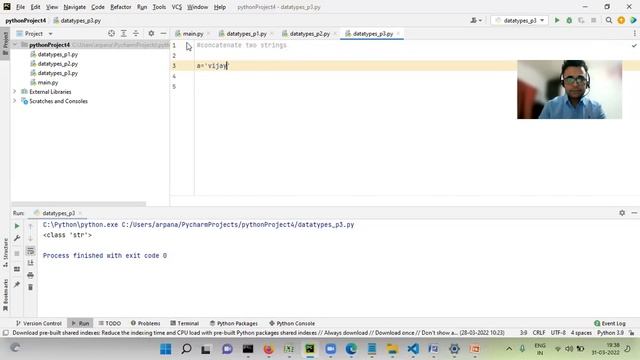This screenshot has width=640, height=360.
Task: Open TODO tool window
Action: click(x=109, y=323)
